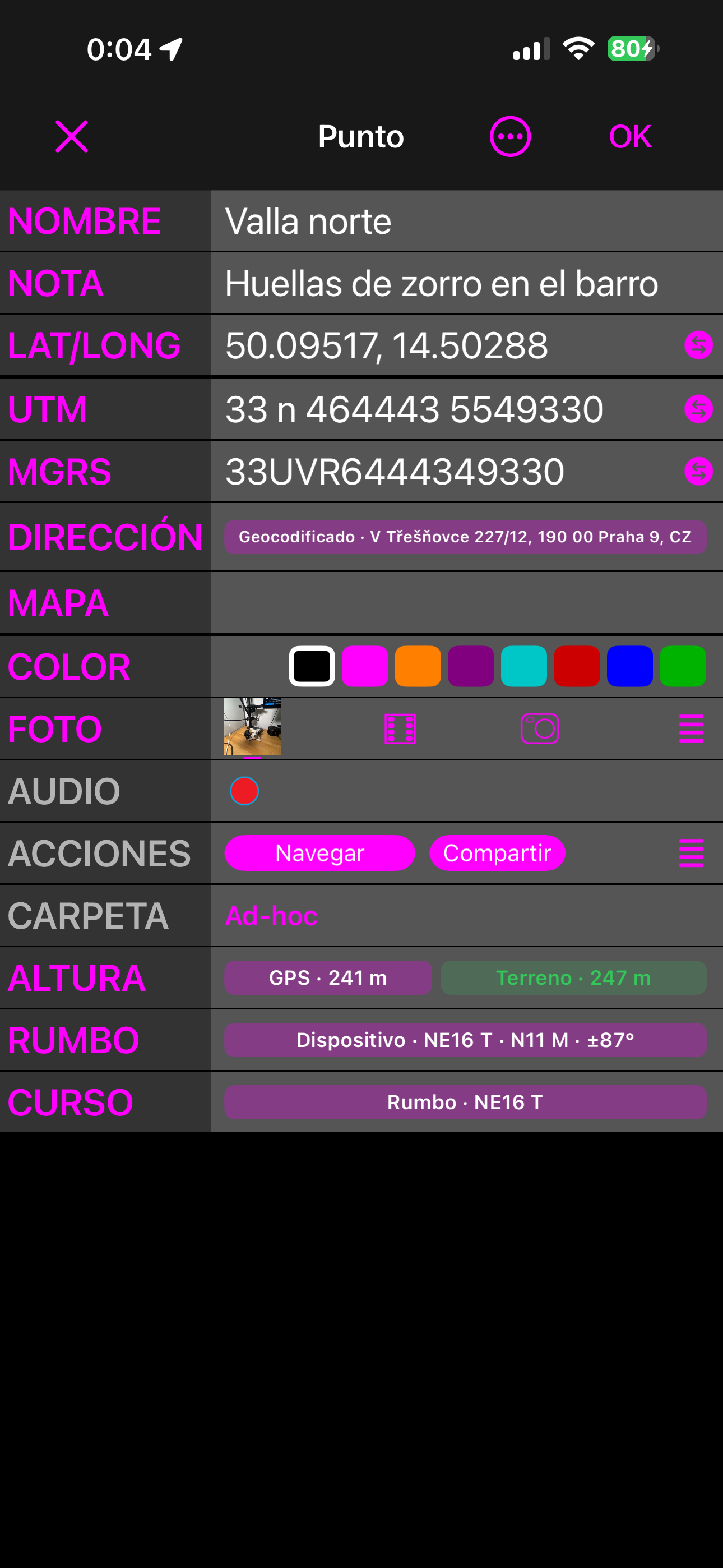The width and height of the screenshot is (723, 1568).
Task: Tap the Compartir button
Action: click(x=497, y=854)
